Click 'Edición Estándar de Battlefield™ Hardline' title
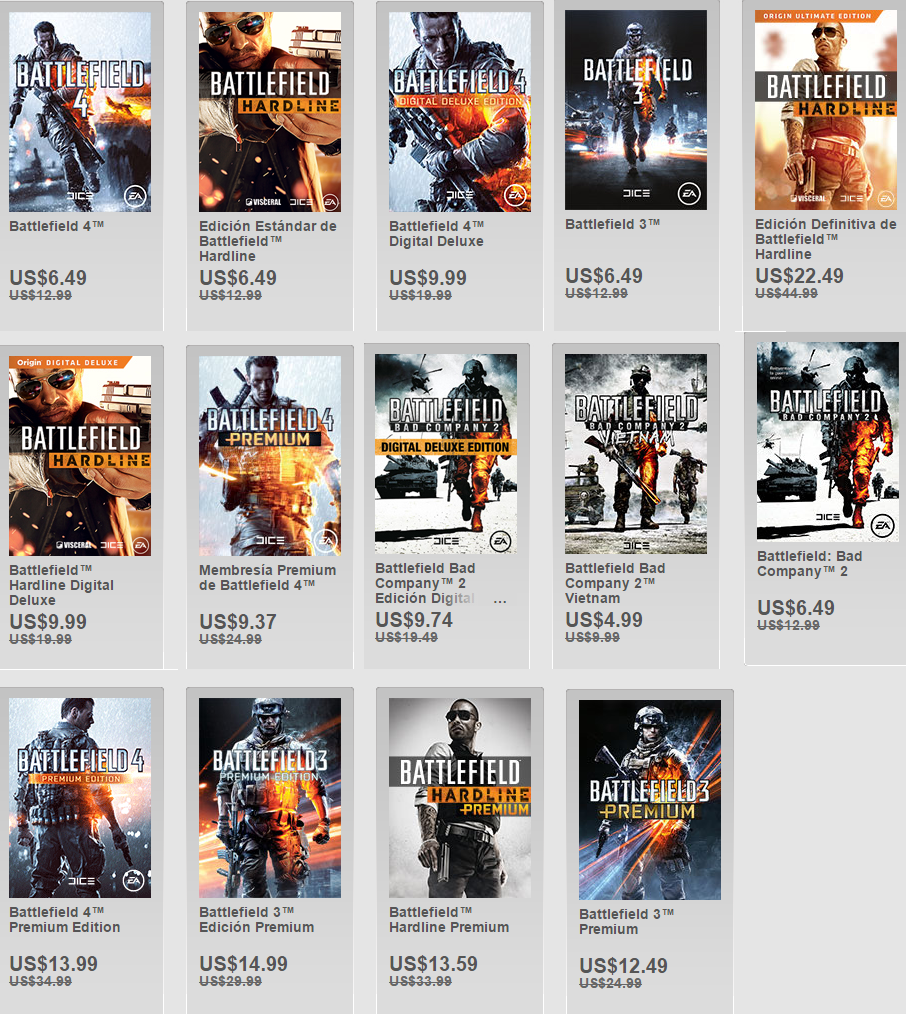The height and width of the screenshot is (1014, 906). [268, 241]
